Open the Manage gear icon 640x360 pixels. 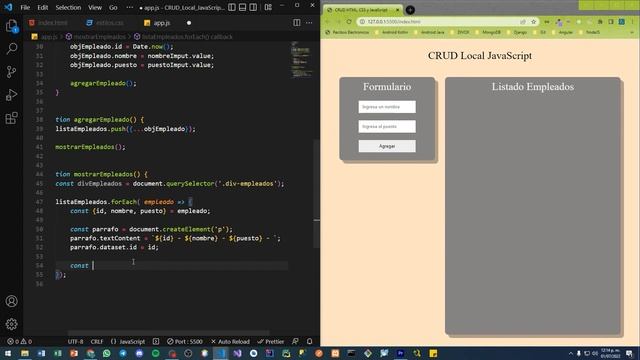click(x=11, y=324)
